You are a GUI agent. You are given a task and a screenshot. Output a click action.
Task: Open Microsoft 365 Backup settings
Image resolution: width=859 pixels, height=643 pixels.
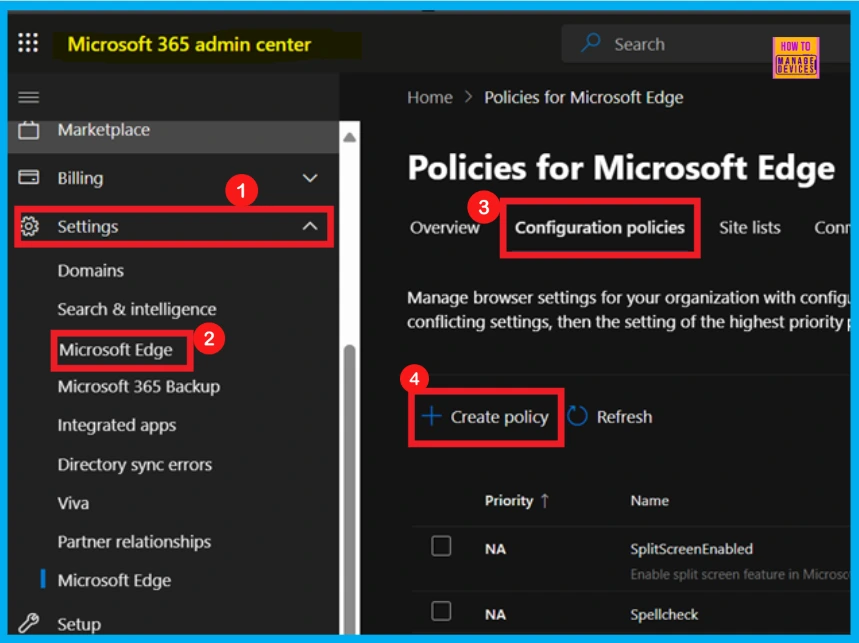pyautogui.click(x=139, y=387)
